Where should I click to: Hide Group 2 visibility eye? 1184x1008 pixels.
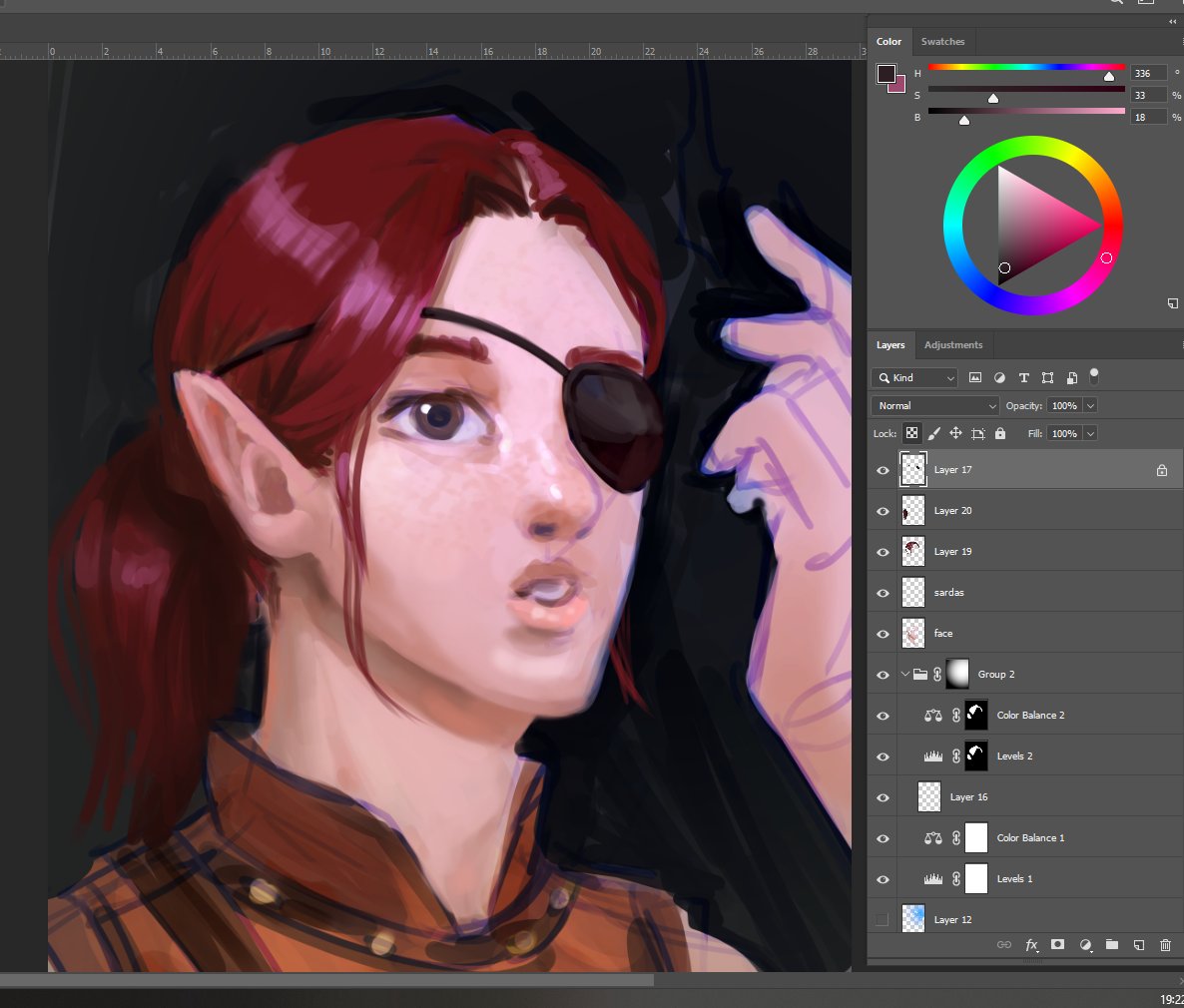(882, 675)
